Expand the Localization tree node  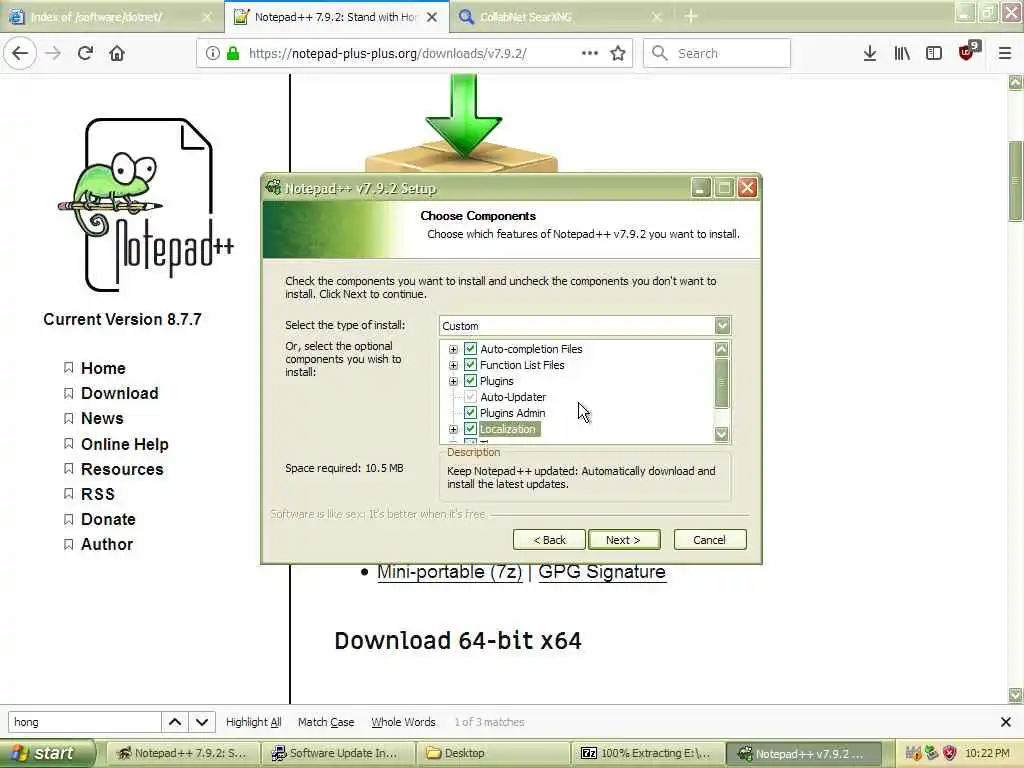pos(453,430)
